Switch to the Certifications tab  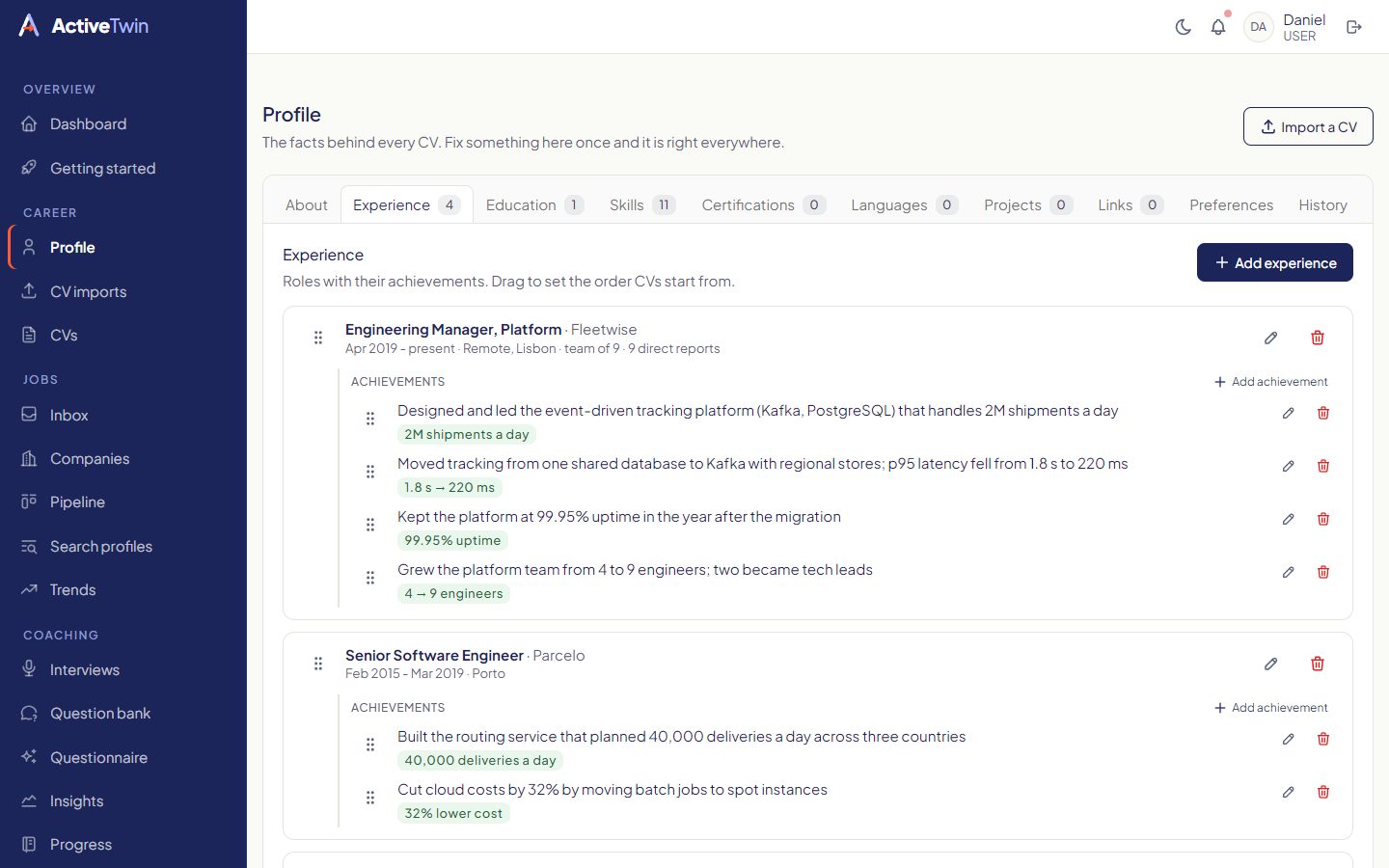coord(763,204)
